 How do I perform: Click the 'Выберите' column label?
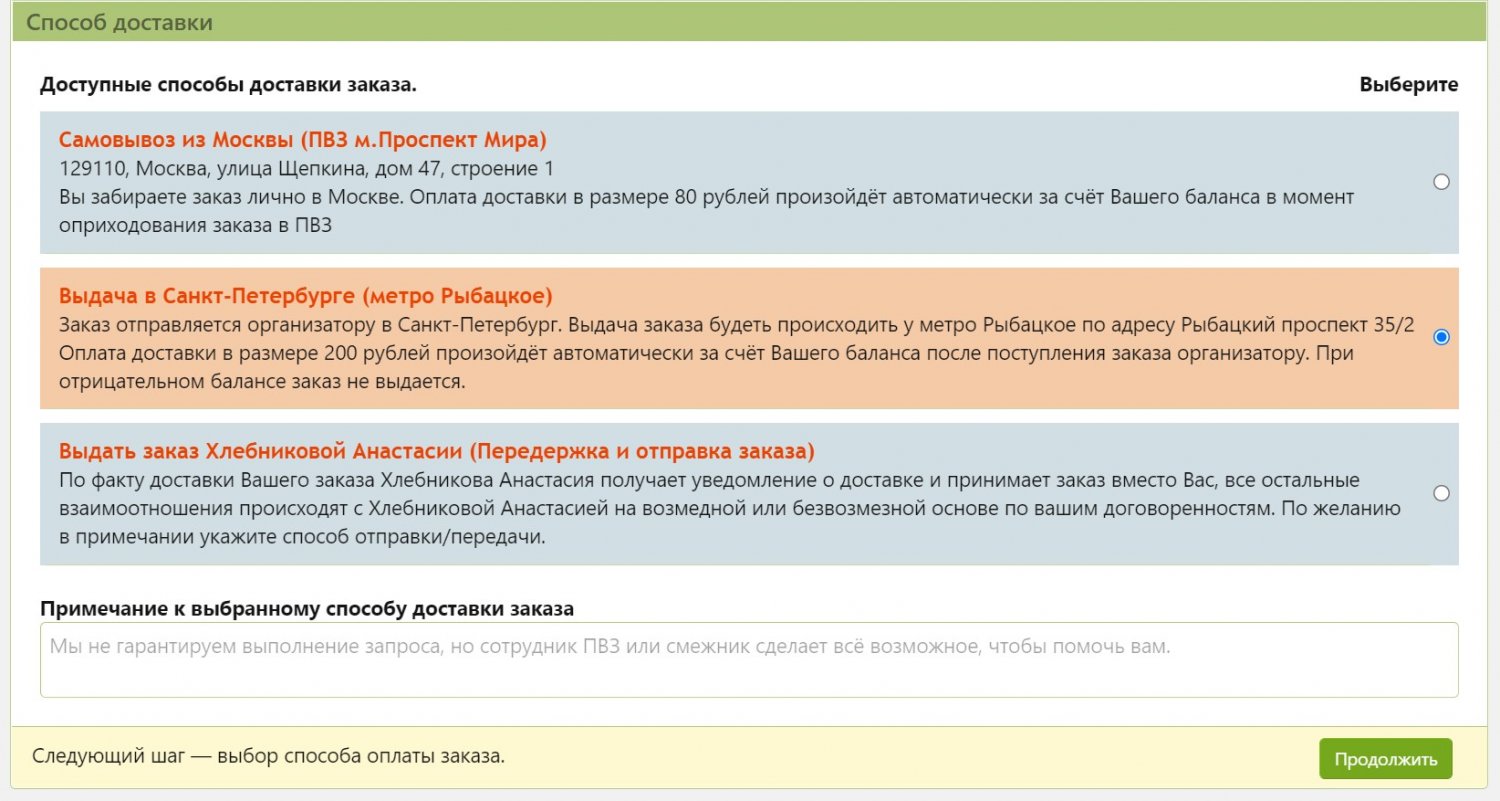(x=1408, y=85)
